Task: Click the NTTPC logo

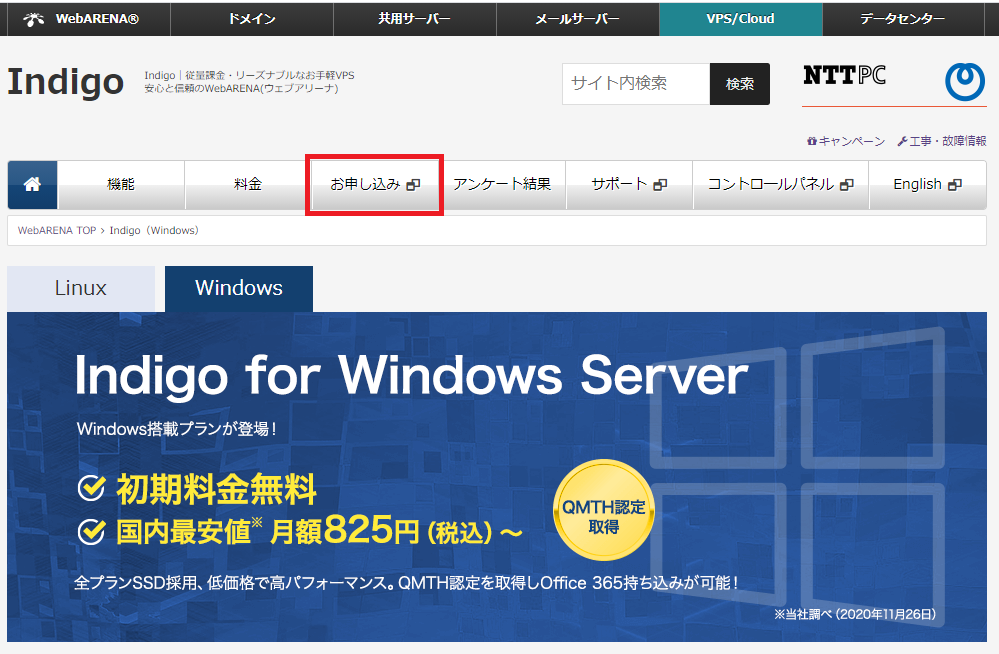Action: [844, 75]
